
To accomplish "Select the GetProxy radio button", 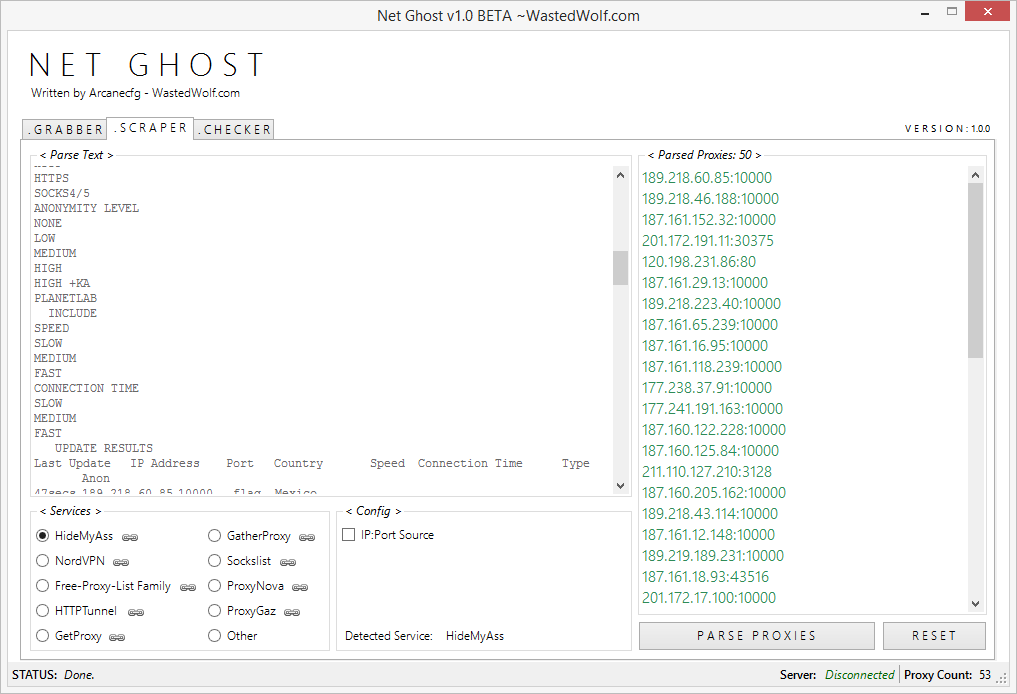I will click(43, 636).
